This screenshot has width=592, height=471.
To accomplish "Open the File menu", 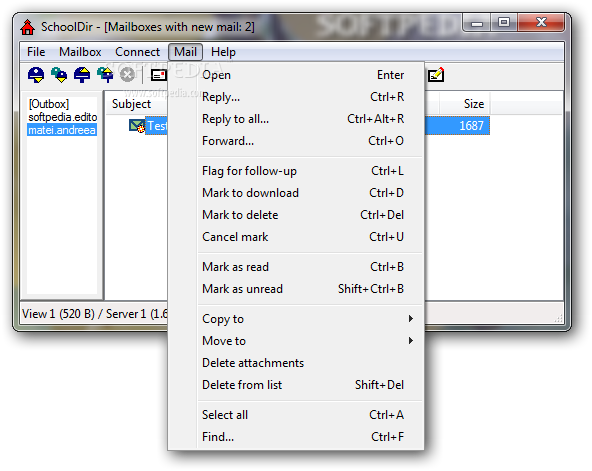I will [36, 52].
